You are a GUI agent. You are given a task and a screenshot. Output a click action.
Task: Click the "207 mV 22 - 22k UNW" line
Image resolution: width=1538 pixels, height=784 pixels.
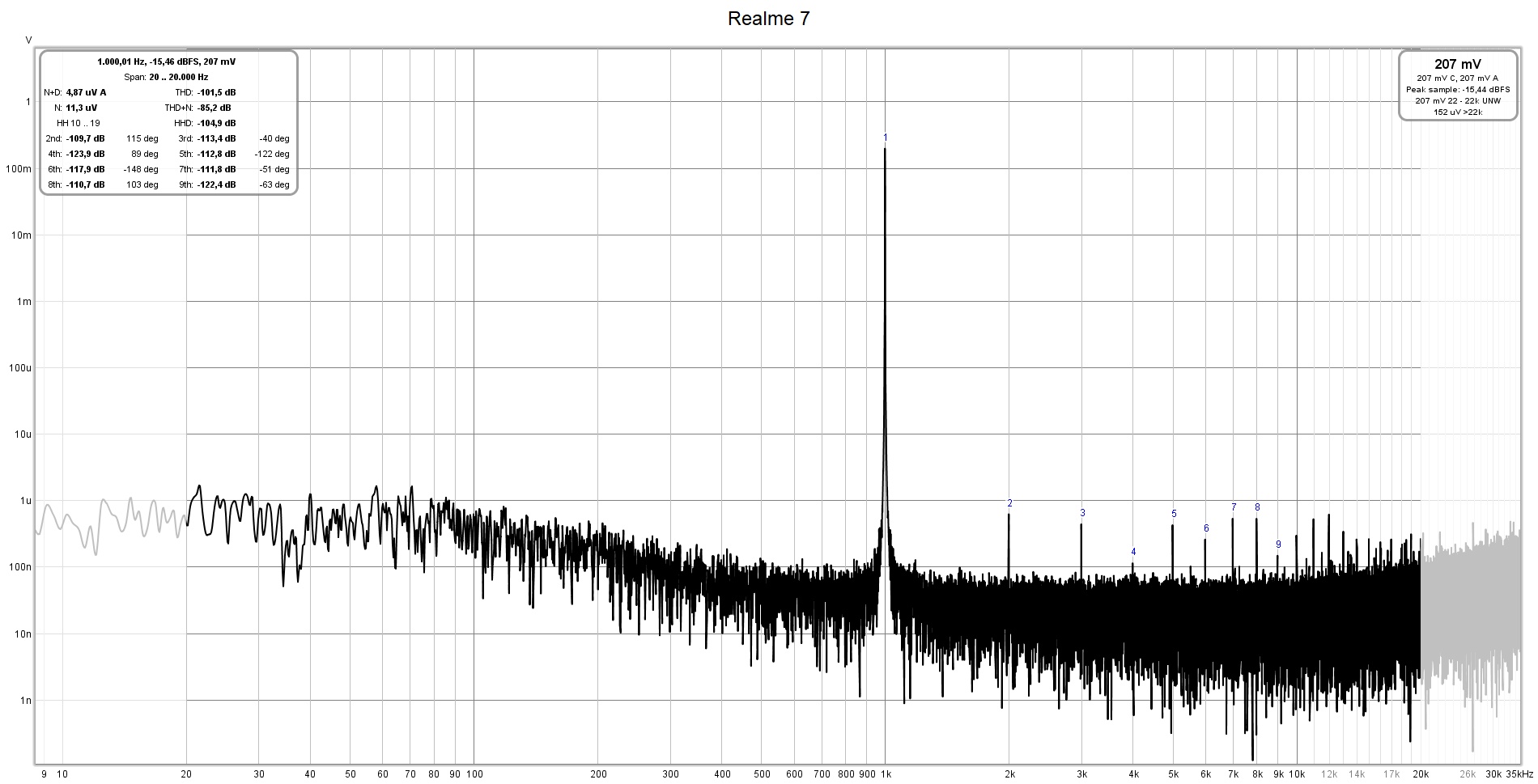pyautogui.click(x=1458, y=101)
